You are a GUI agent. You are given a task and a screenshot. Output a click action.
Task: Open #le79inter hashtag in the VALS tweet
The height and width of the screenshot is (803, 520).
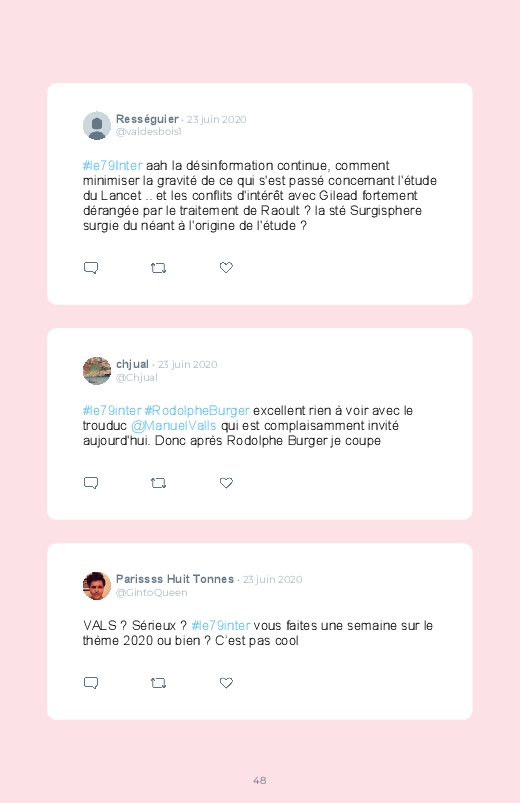coord(221,626)
